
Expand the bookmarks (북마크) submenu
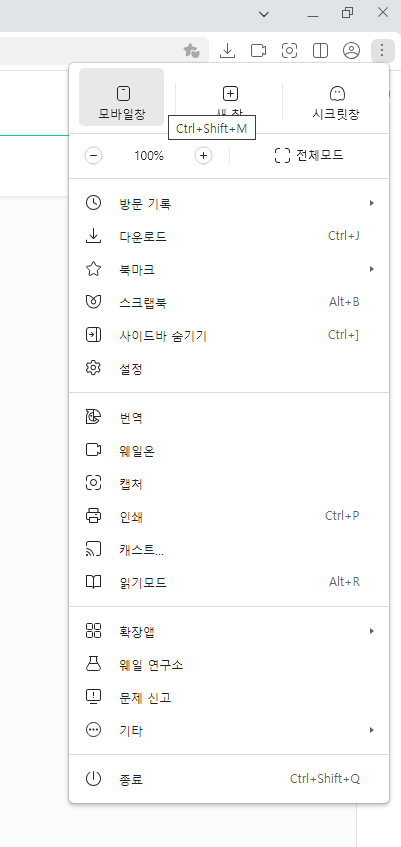(229, 270)
